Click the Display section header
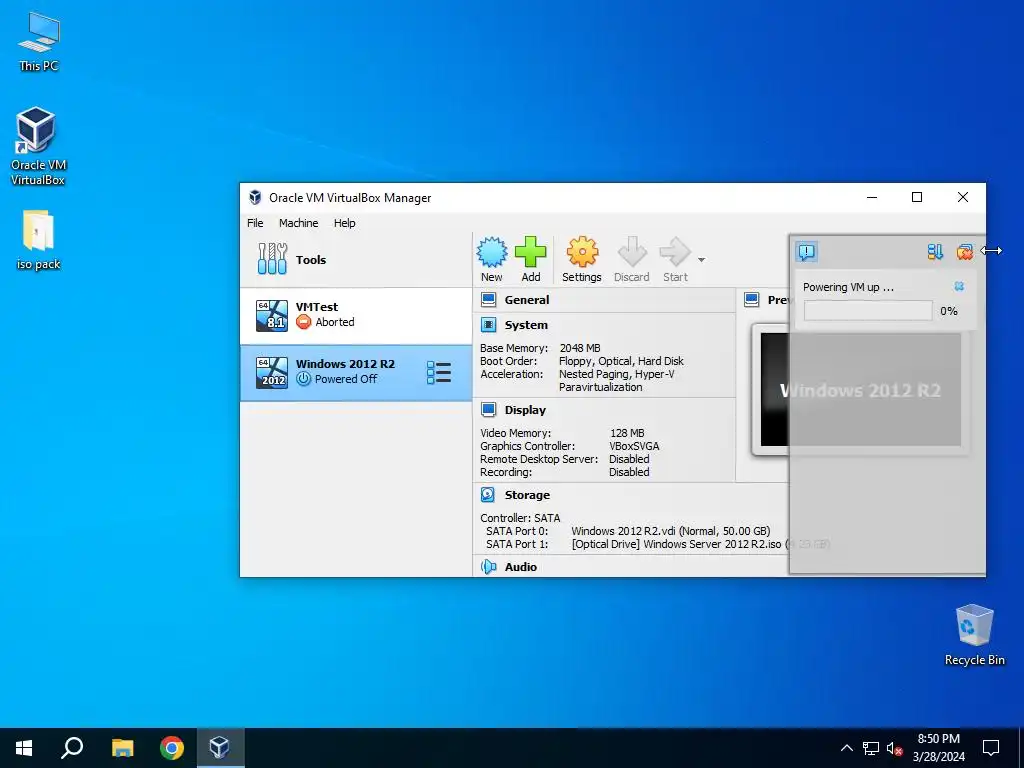 point(525,409)
